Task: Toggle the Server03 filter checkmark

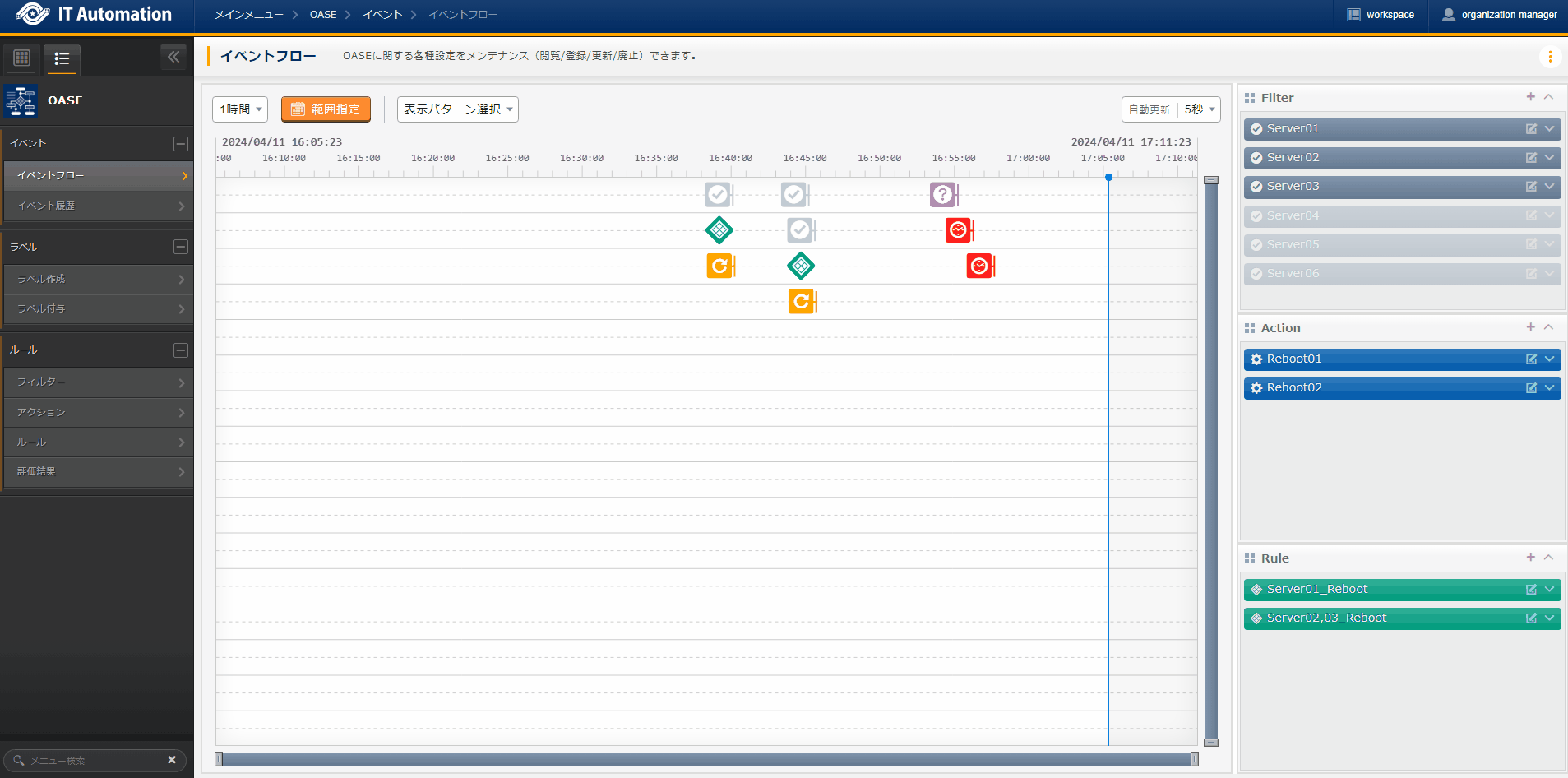Action: [x=1256, y=187]
